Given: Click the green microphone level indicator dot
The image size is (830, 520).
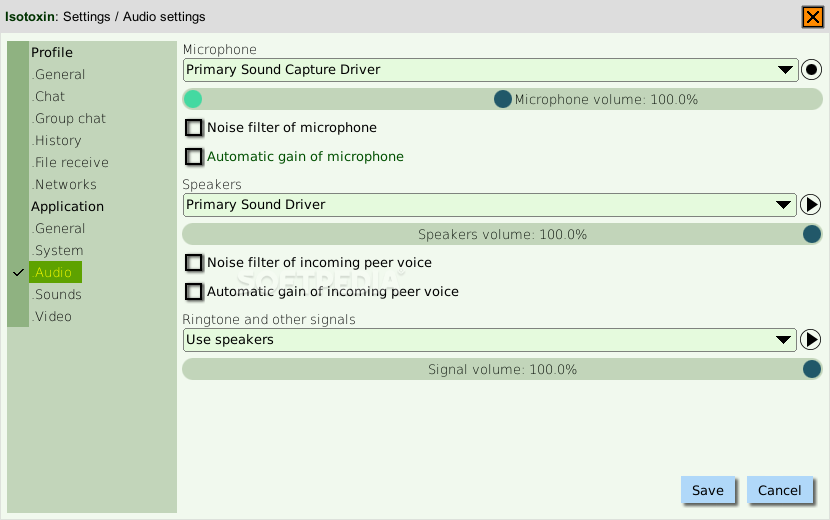Looking at the screenshot, I should pos(193,99).
